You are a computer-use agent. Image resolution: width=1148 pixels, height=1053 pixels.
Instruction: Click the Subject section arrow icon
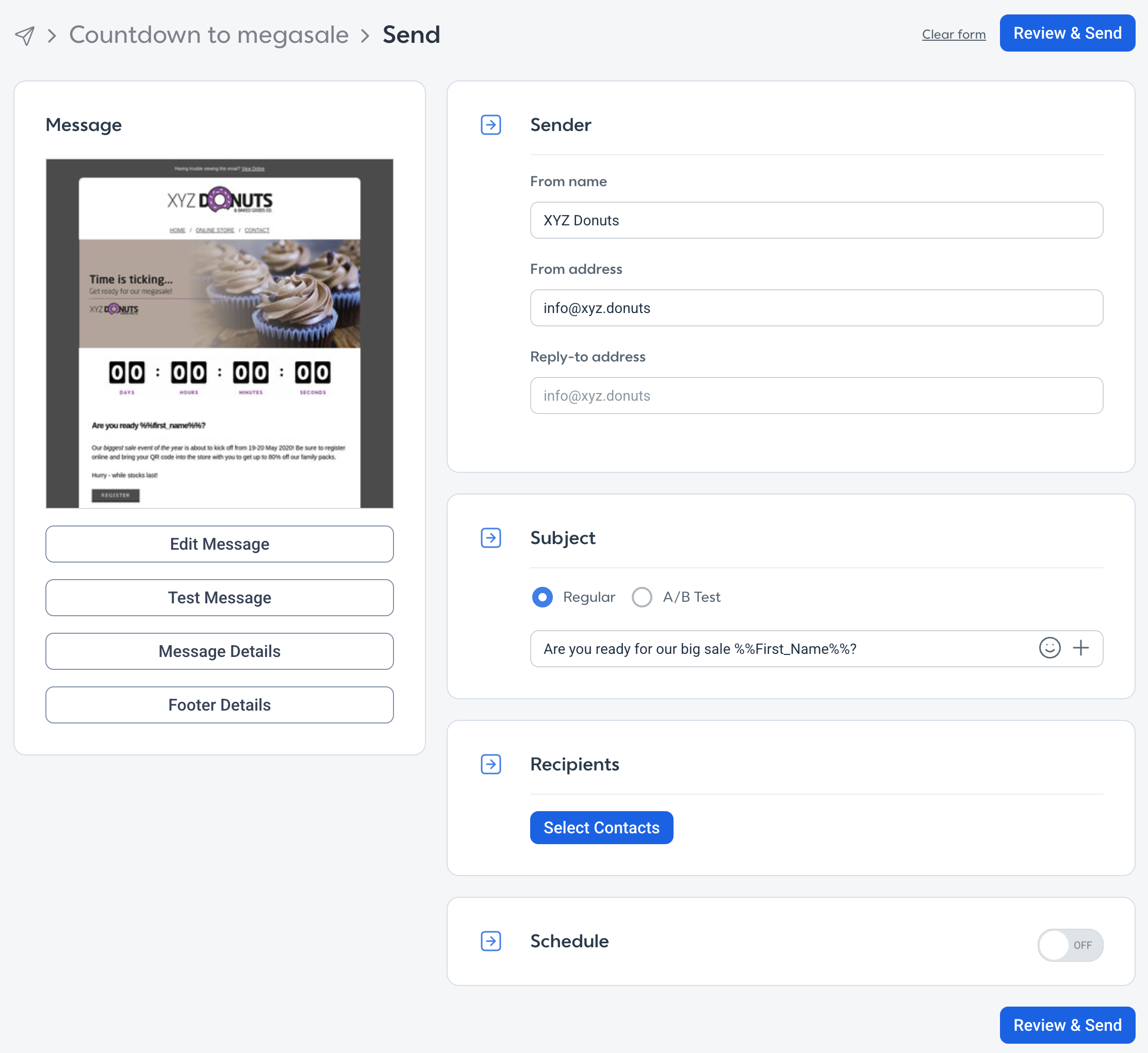[x=490, y=538]
